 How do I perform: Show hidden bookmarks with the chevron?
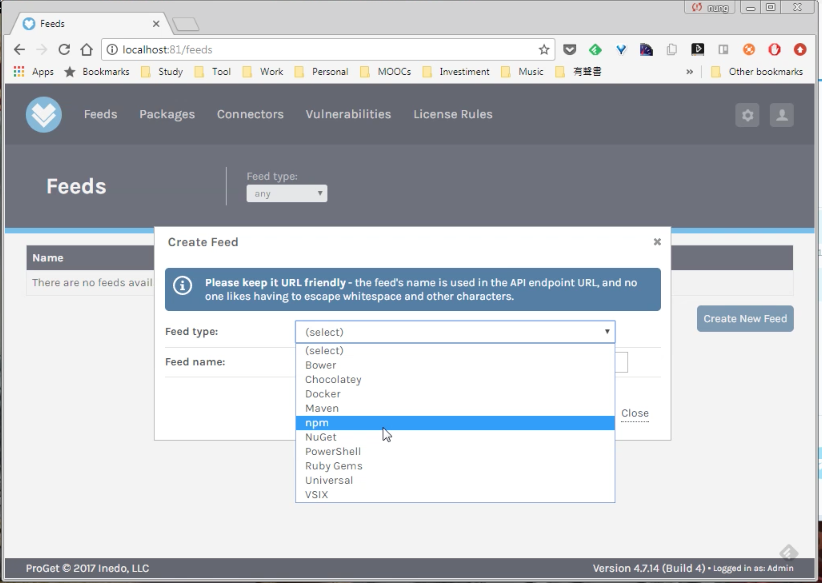pos(689,72)
